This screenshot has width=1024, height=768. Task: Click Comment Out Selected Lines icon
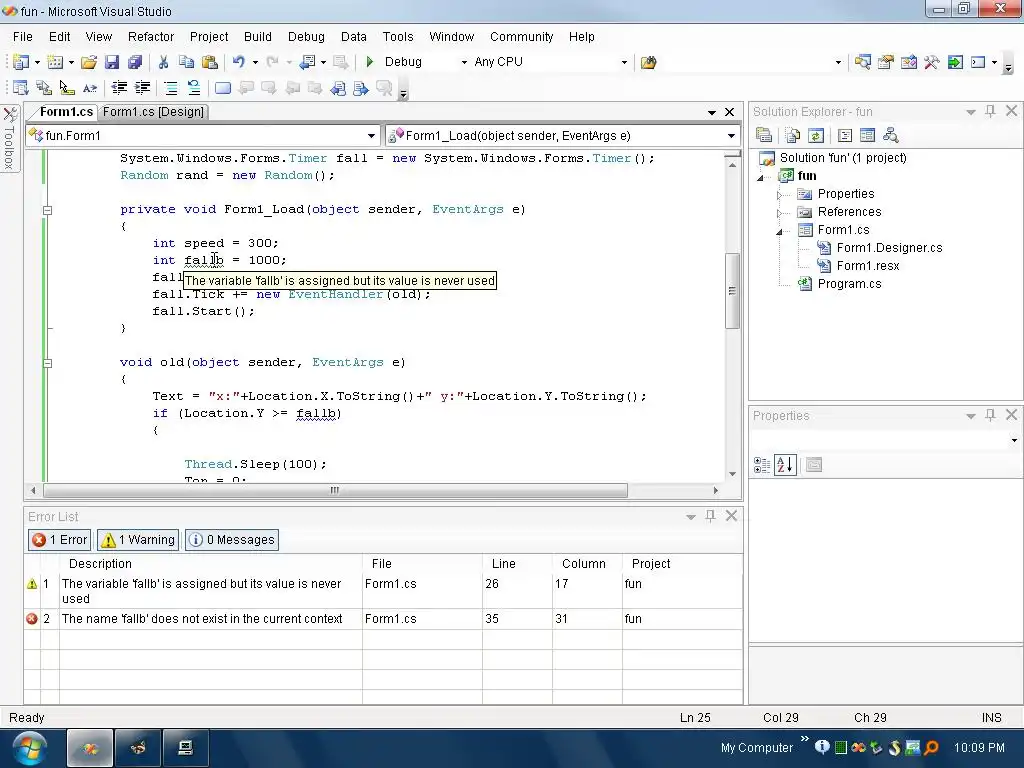170,88
